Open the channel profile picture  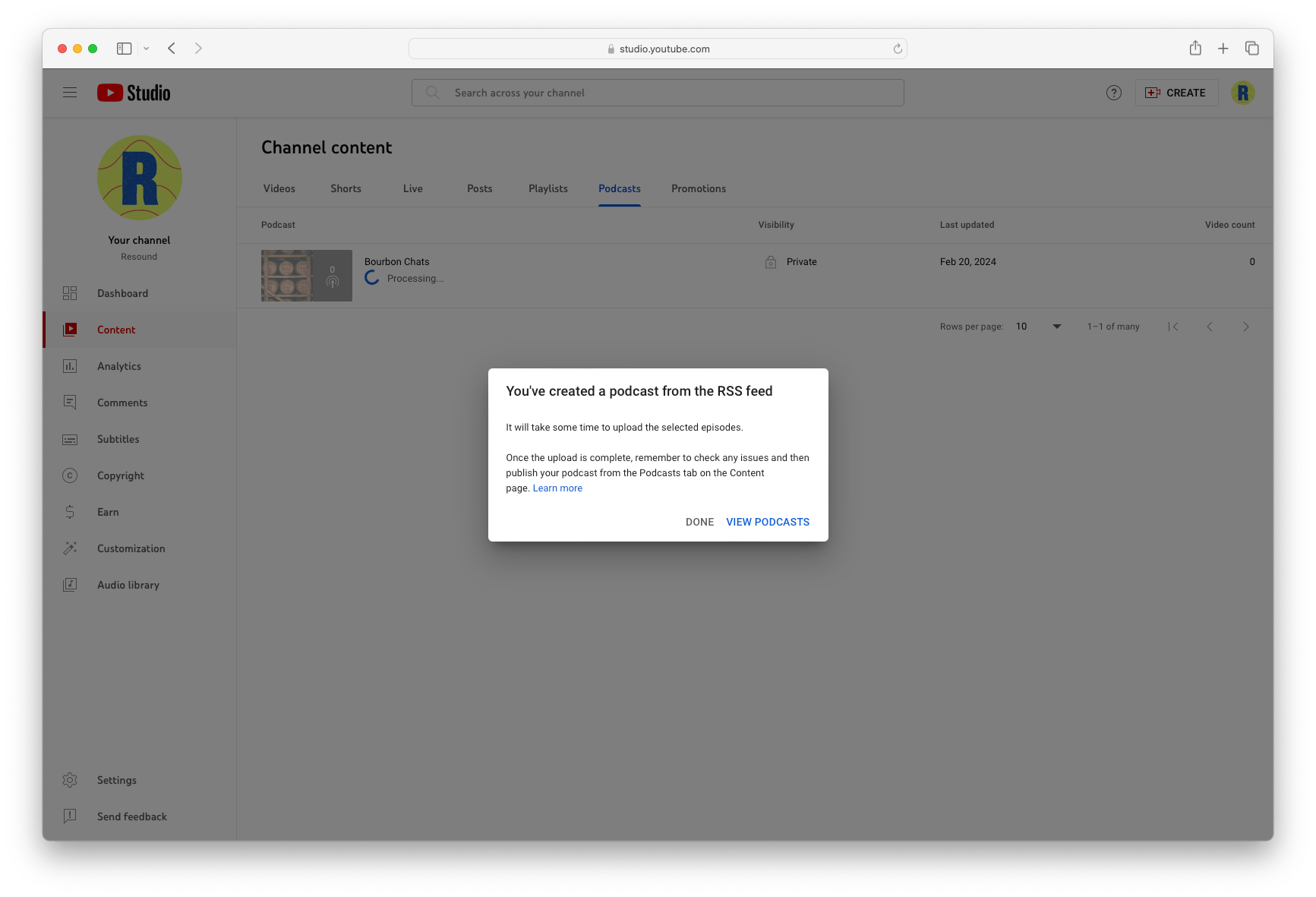coord(140,178)
